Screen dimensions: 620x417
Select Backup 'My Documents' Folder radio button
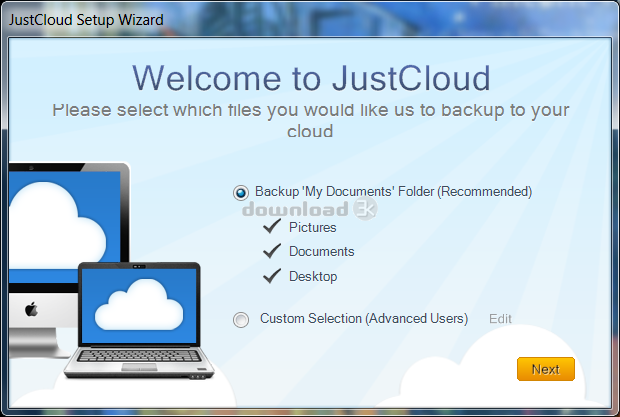point(241,193)
